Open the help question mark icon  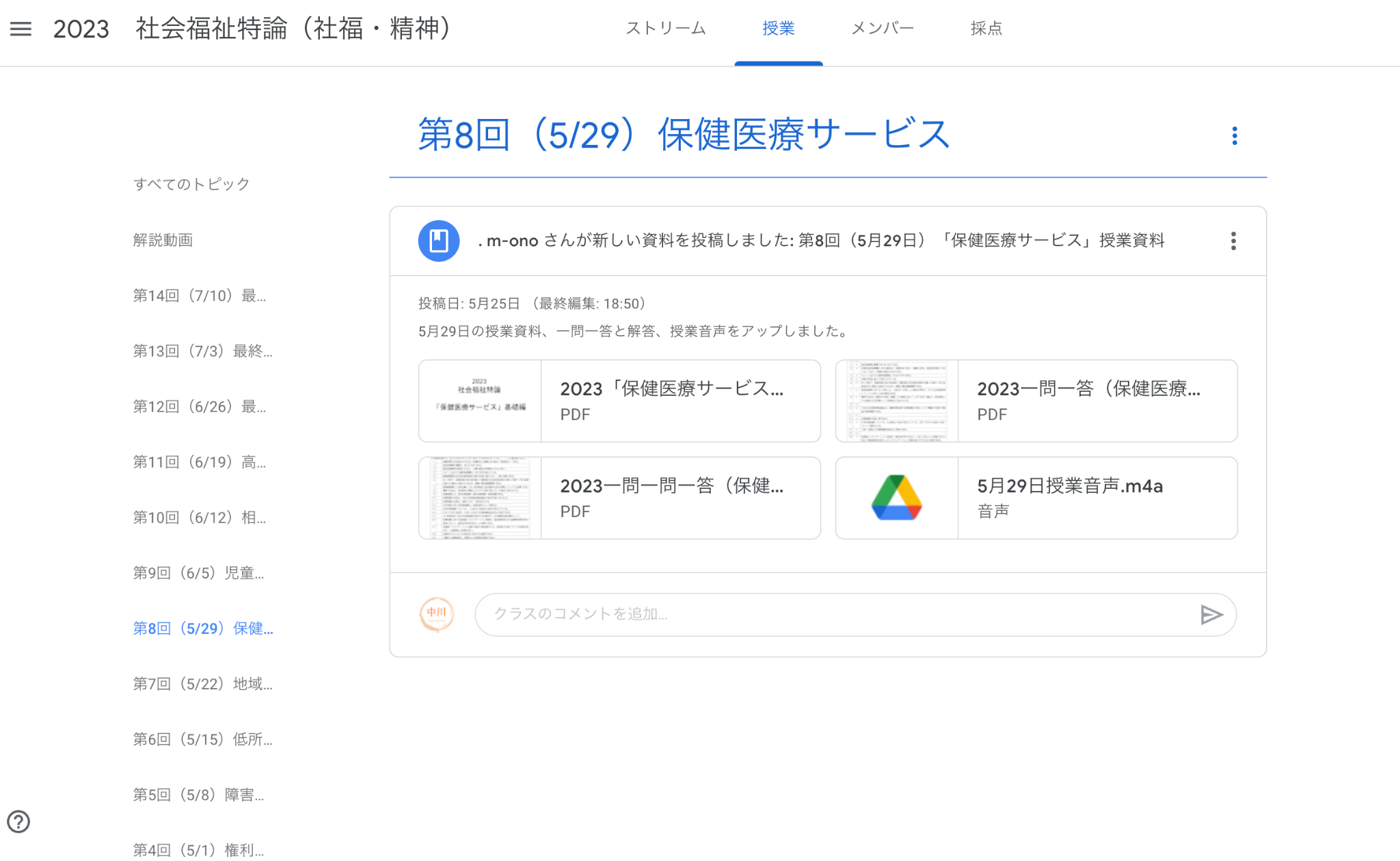coord(18,821)
